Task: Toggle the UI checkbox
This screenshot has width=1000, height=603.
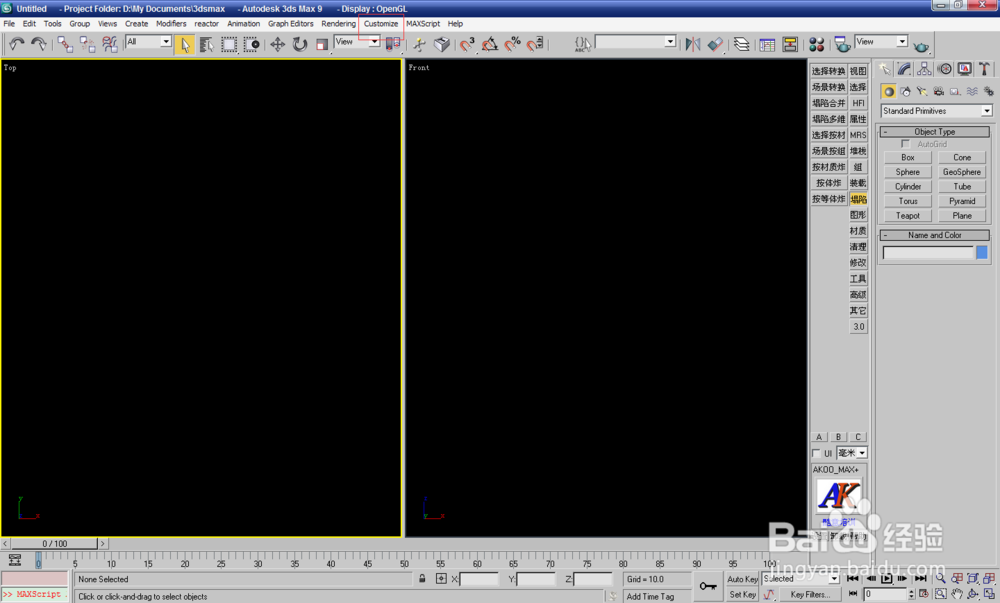Action: coord(816,453)
